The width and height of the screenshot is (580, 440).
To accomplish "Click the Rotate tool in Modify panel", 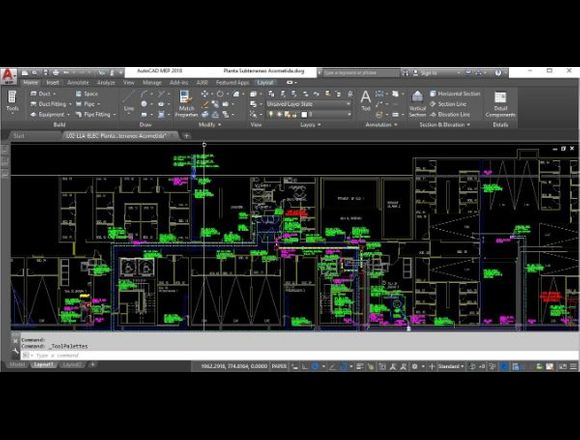I will tap(220, 94).
